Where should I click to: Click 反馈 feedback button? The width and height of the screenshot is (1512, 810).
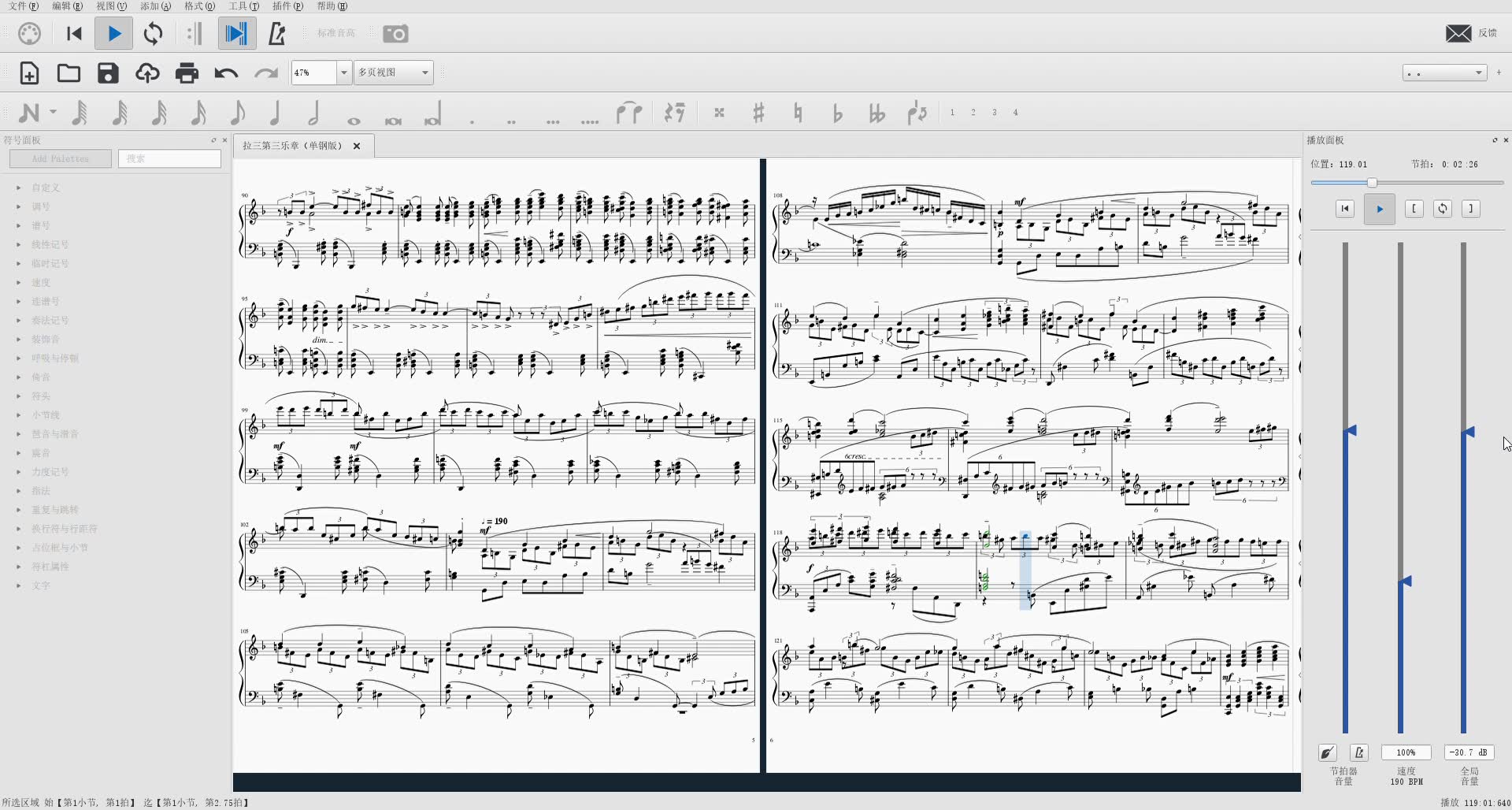[1471, 33]
